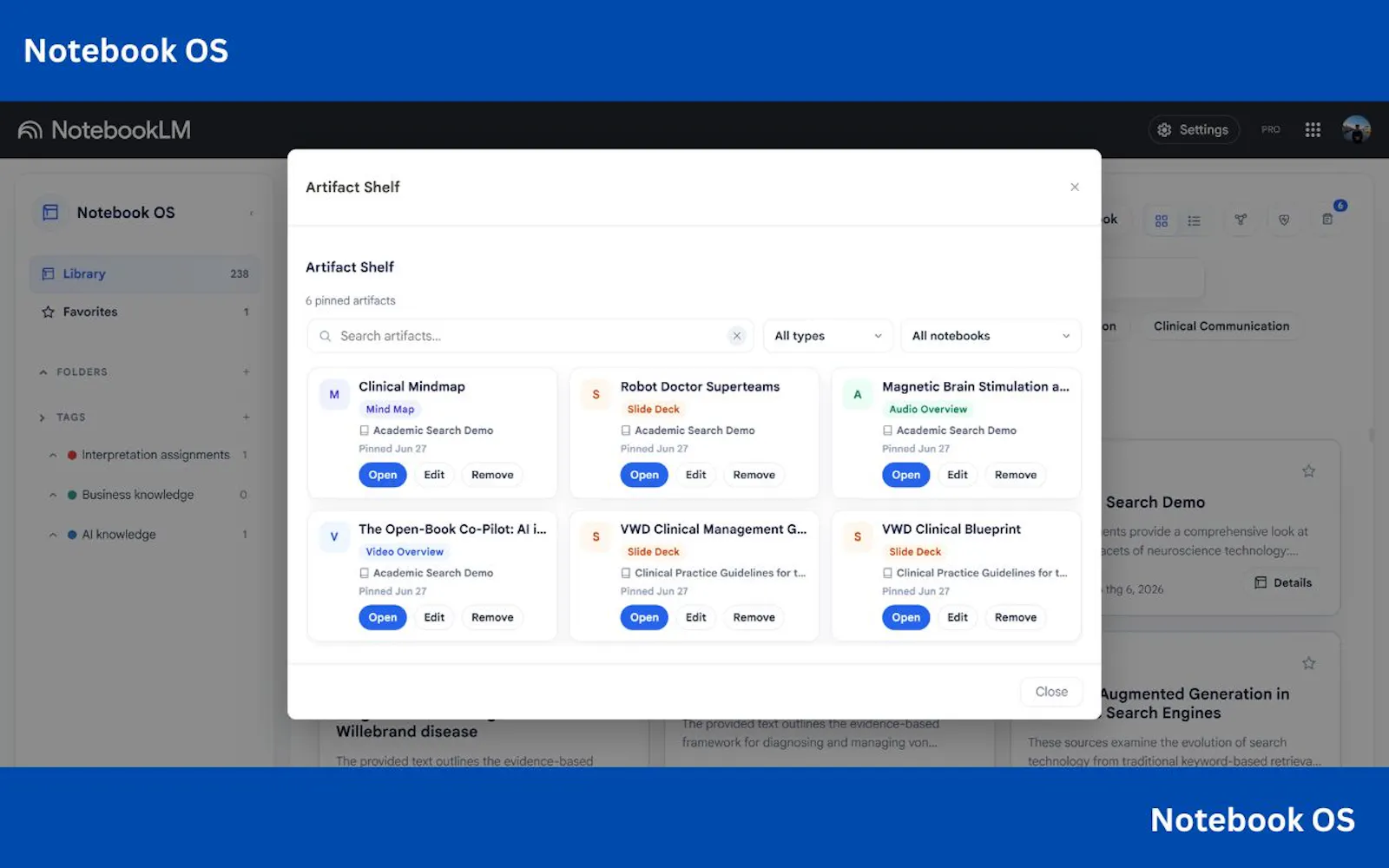Select the Interpretation assignments tag
The height and width of the screenshot is (868, 1389).
pyautogui.click(x=155, y=455)
